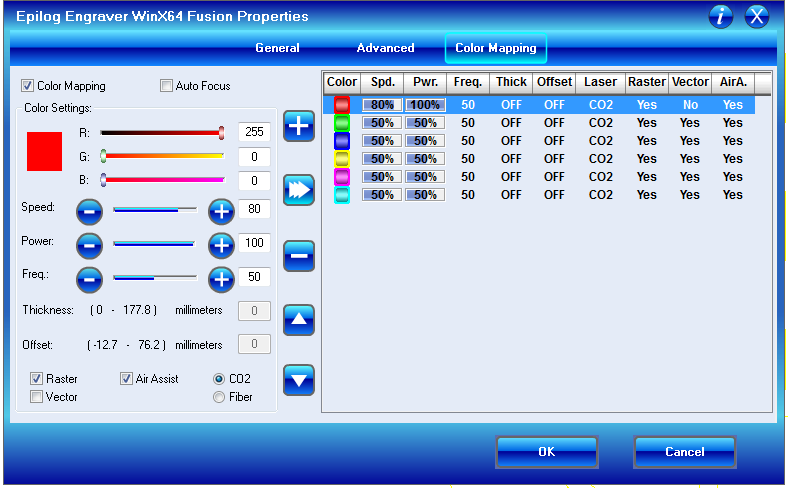Click the Speed value field showing 80

(254, 209)
